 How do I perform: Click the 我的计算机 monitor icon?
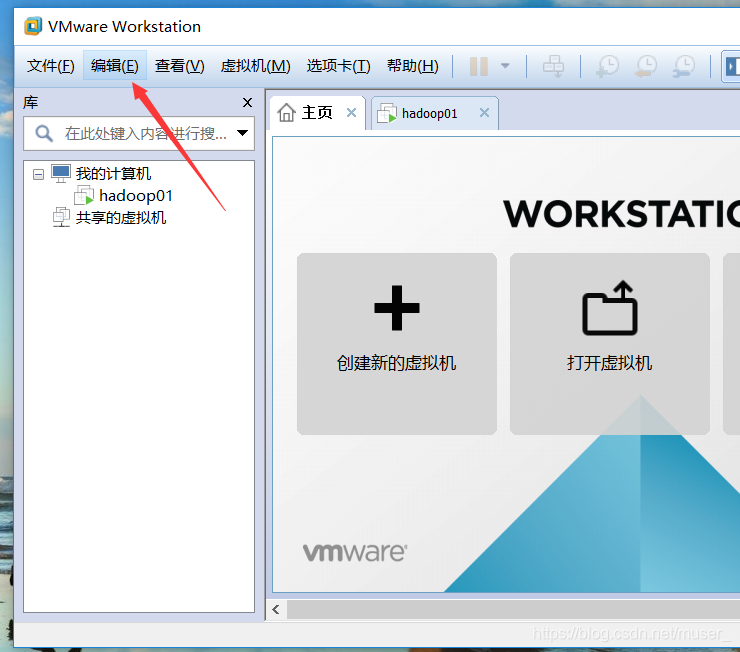[61, 173]
